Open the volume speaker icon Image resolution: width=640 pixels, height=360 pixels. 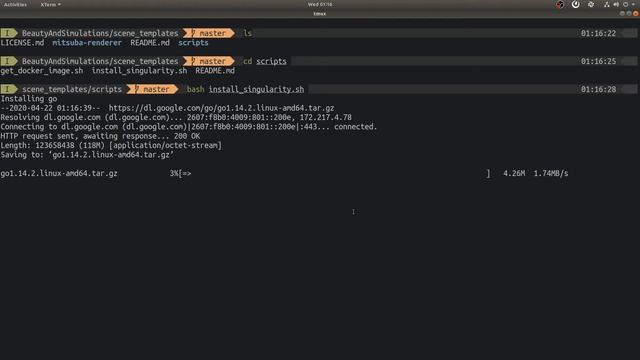pos(616,4)
